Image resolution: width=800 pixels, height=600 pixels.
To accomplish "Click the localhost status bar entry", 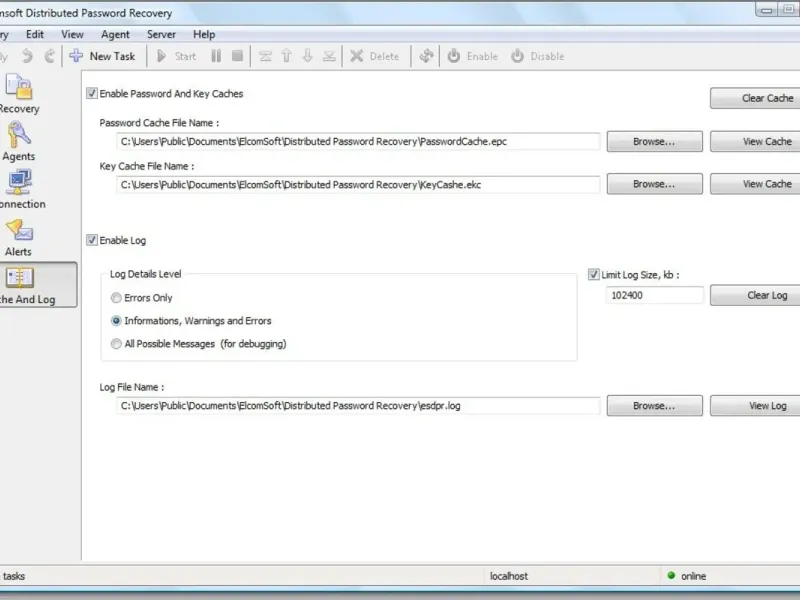I will 509,576.
